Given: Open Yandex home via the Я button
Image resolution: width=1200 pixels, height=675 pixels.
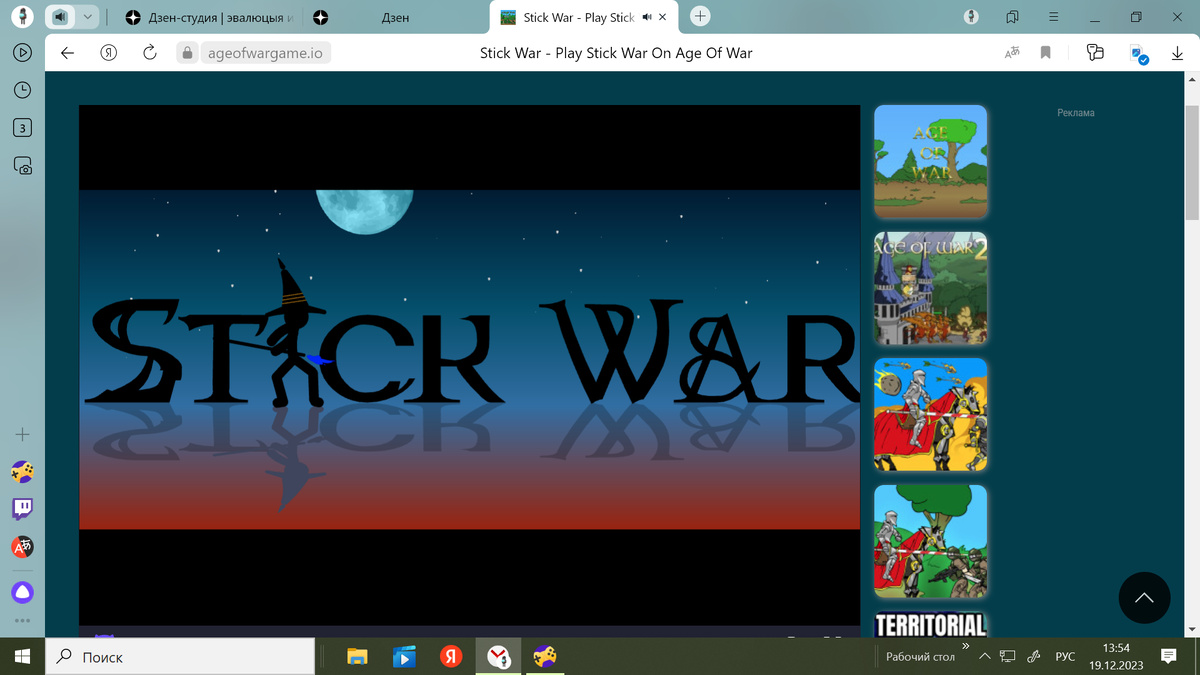Looking at the screenshot, I should 108,53.
